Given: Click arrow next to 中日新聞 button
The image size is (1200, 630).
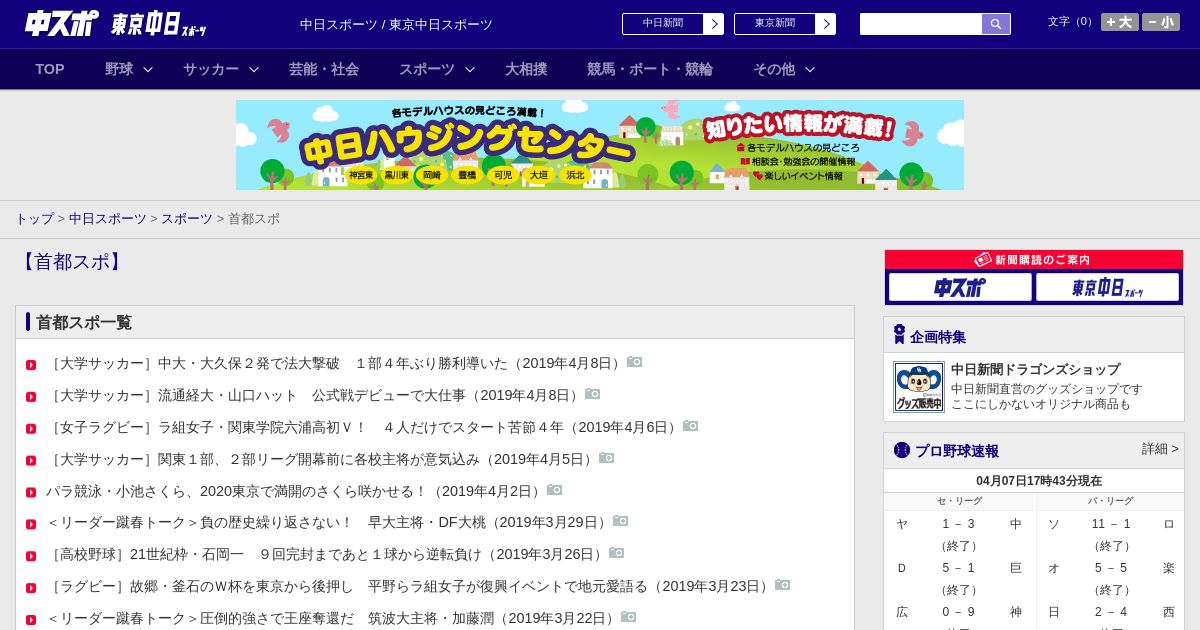Looking at the screenshot, I should click(713, 24).
